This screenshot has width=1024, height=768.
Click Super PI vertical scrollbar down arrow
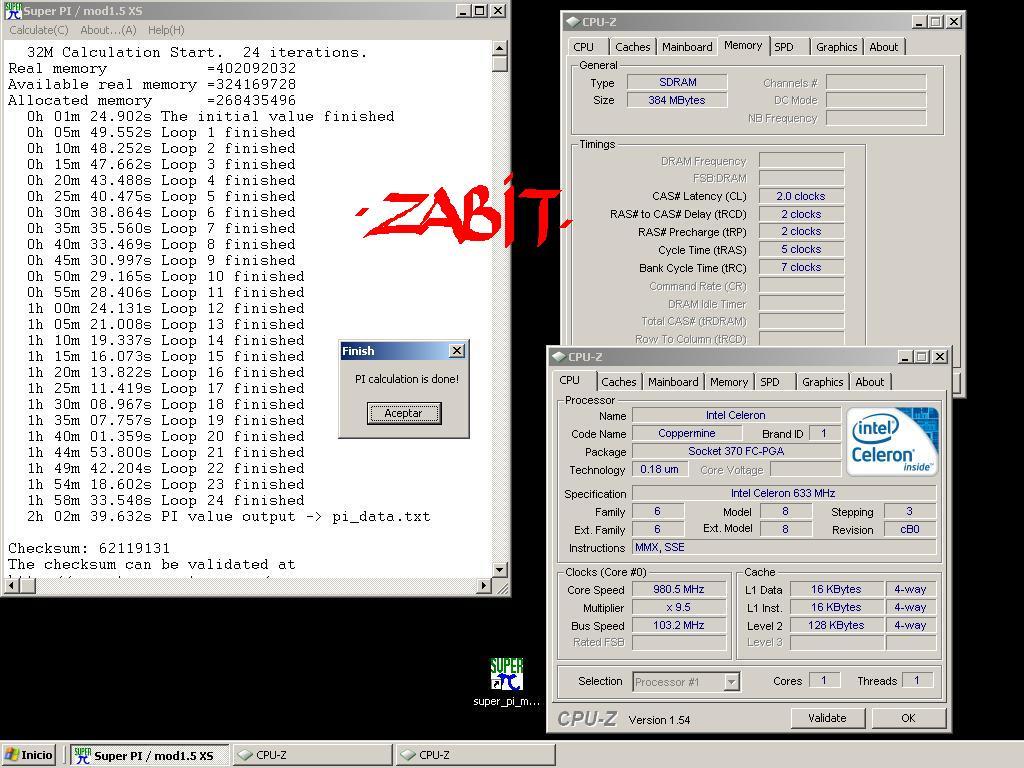[500, 569]
